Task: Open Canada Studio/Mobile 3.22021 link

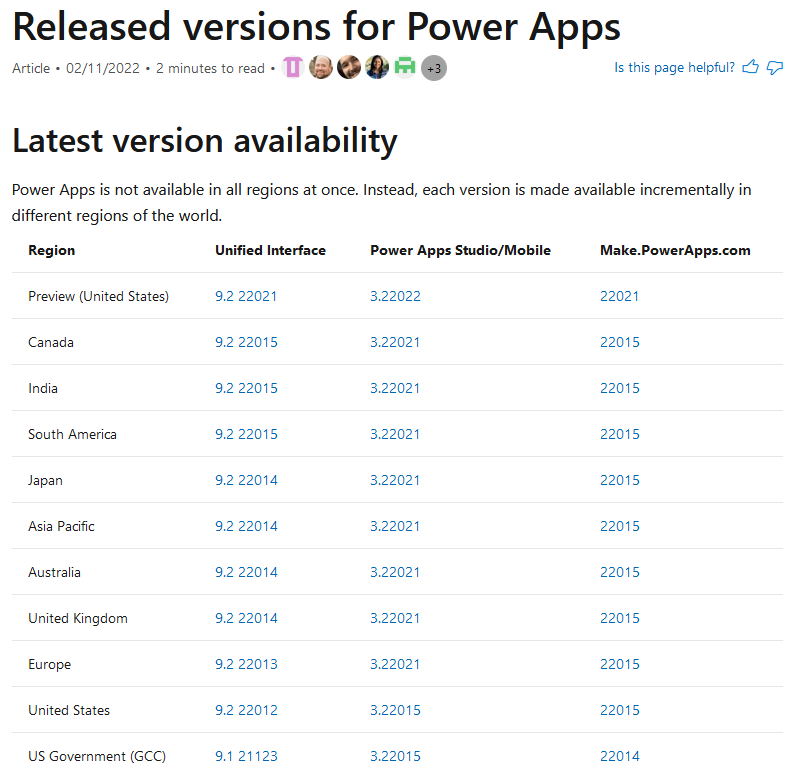Action: 395,343
